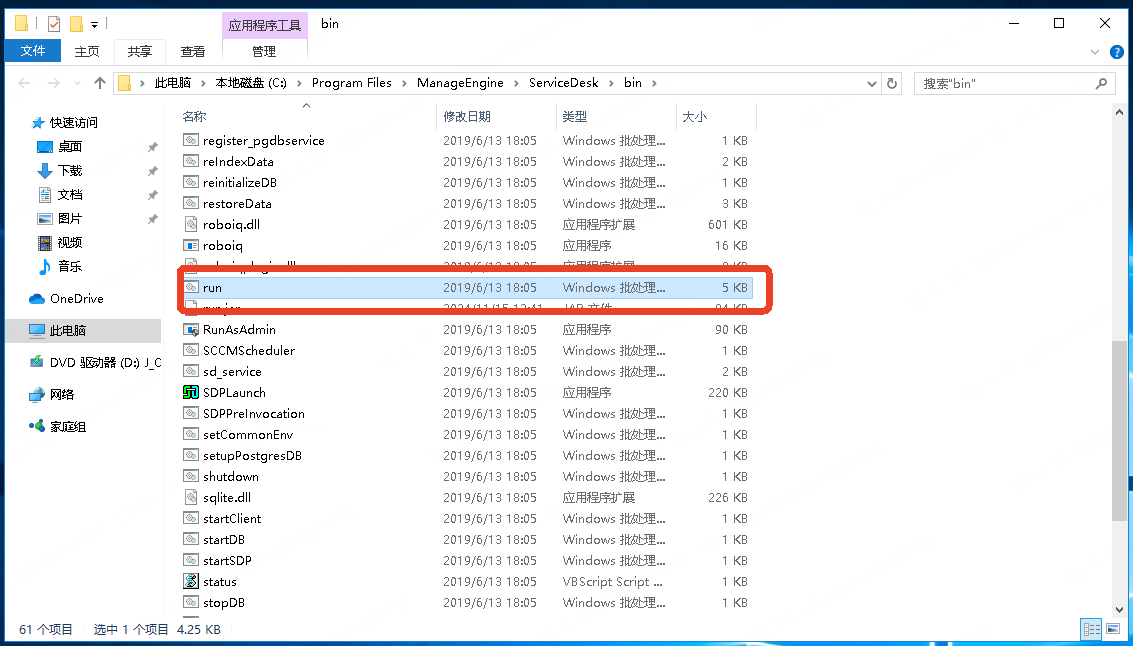Expand the chevron after 本地磁盘 (C:) breadcrumb

298,83
